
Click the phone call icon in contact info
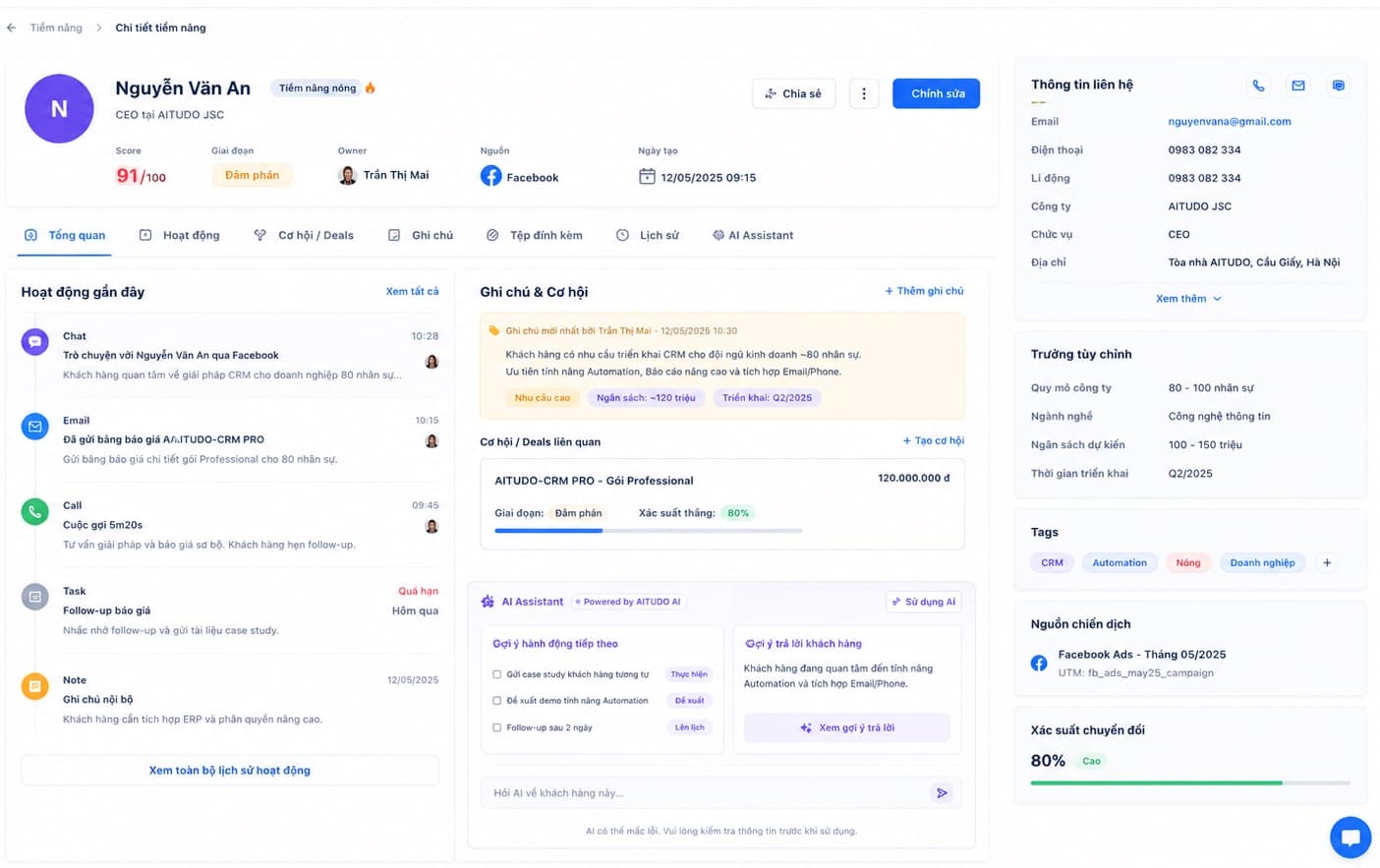(x=1258, y=86)
